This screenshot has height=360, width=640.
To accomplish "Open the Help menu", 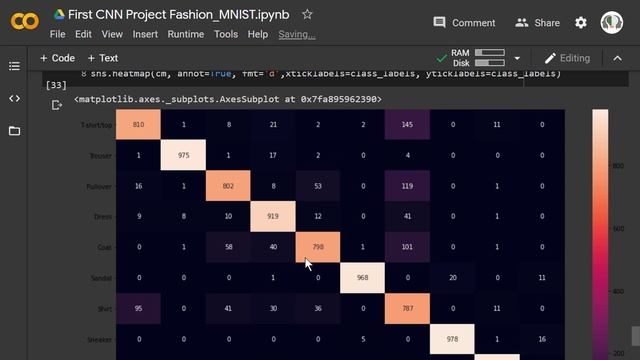I will pos(258,34).
